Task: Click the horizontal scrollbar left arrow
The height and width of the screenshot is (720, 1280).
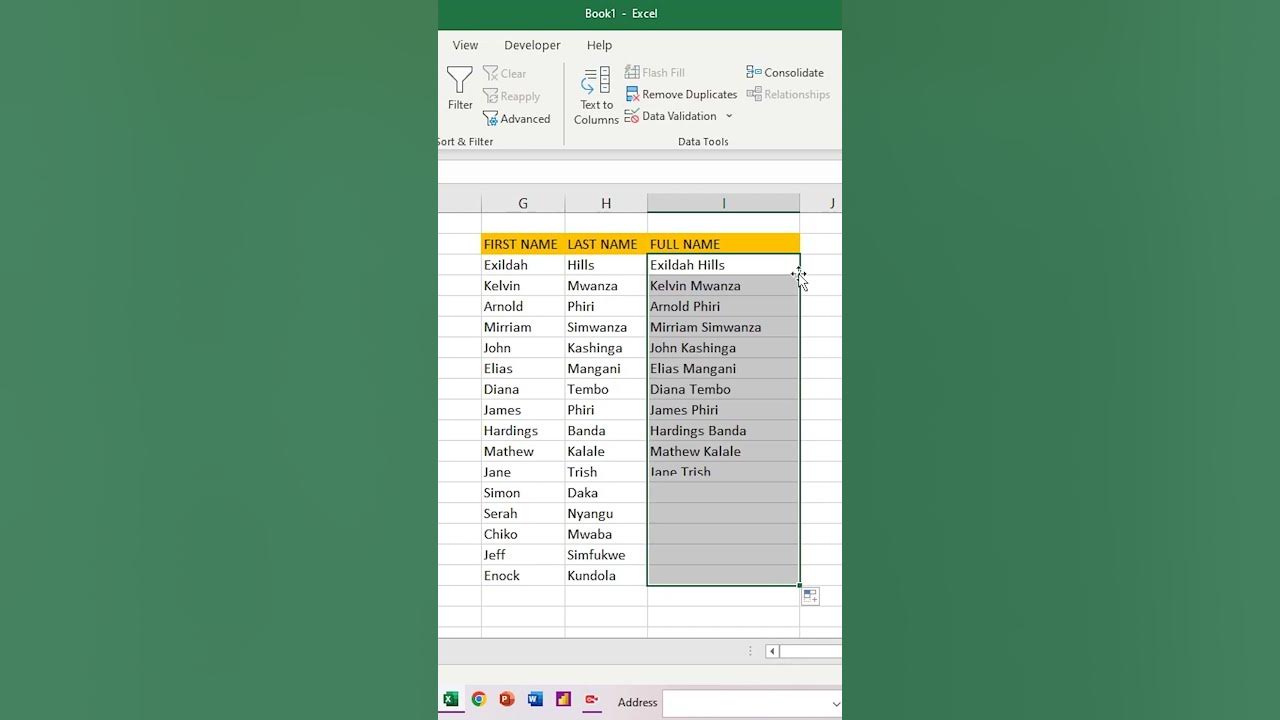Action: pyautogui.click(x=772, y=651)
